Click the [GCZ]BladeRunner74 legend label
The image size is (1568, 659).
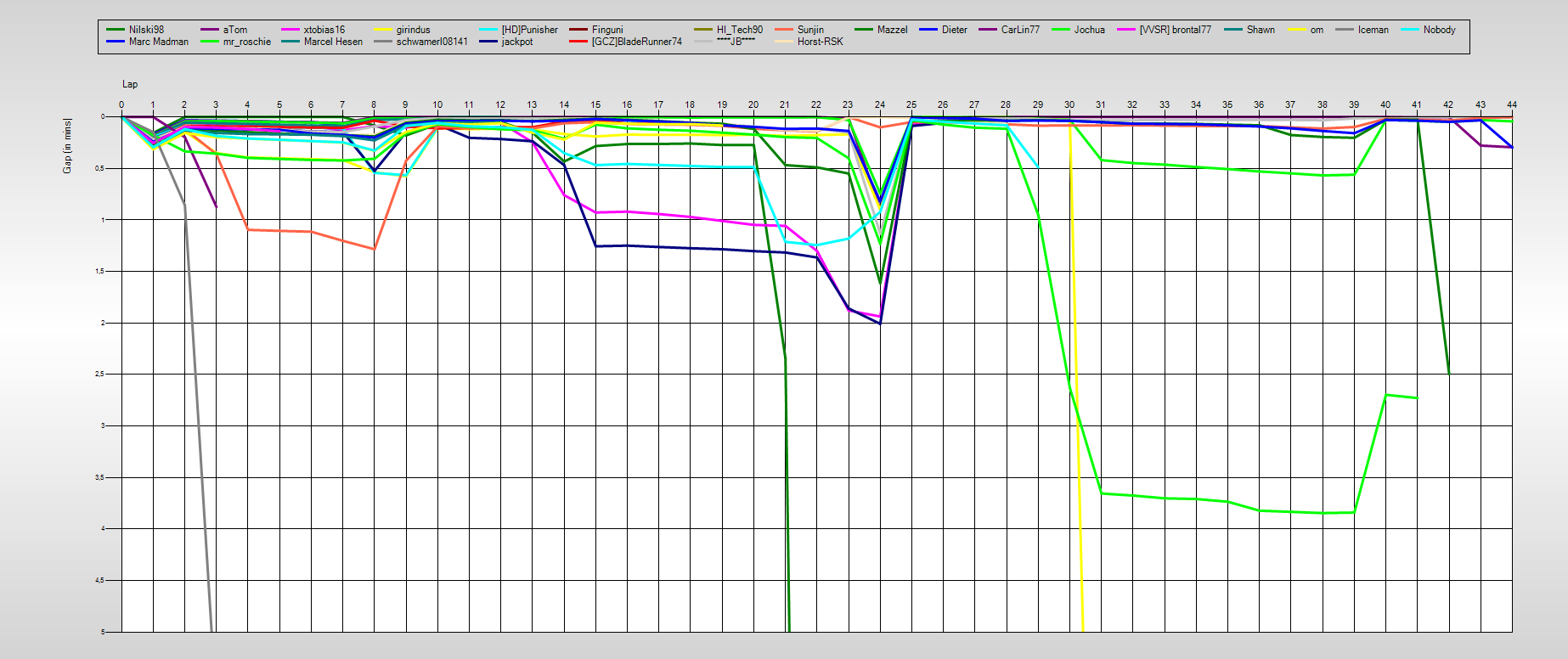coord(636,42)
